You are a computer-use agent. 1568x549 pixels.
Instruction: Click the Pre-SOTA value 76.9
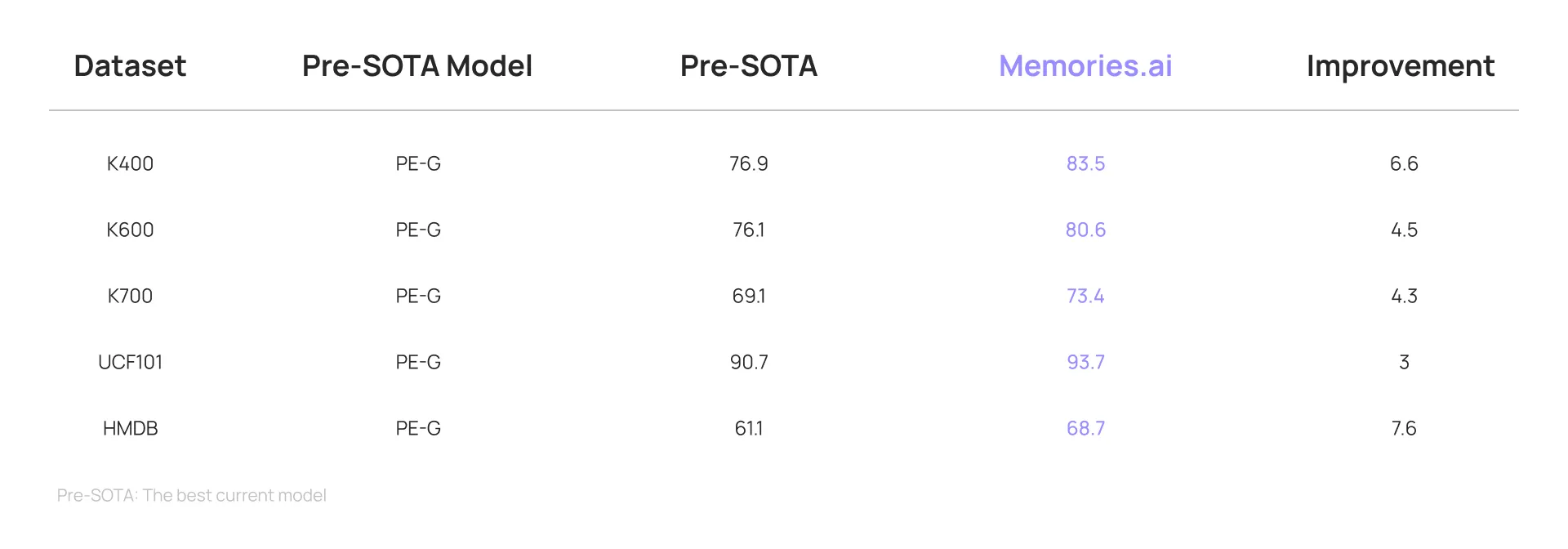click(x=748, y=163)
